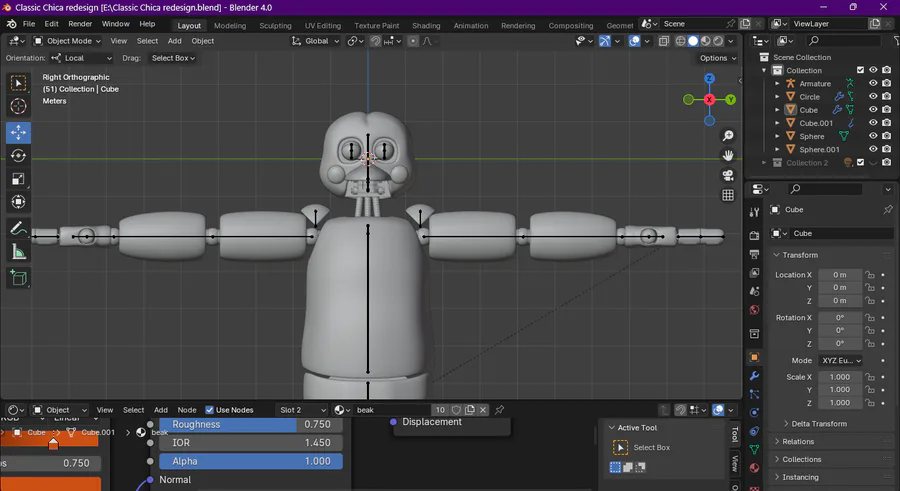
Task: Open the Object properties tab
Action: (754, 357)
